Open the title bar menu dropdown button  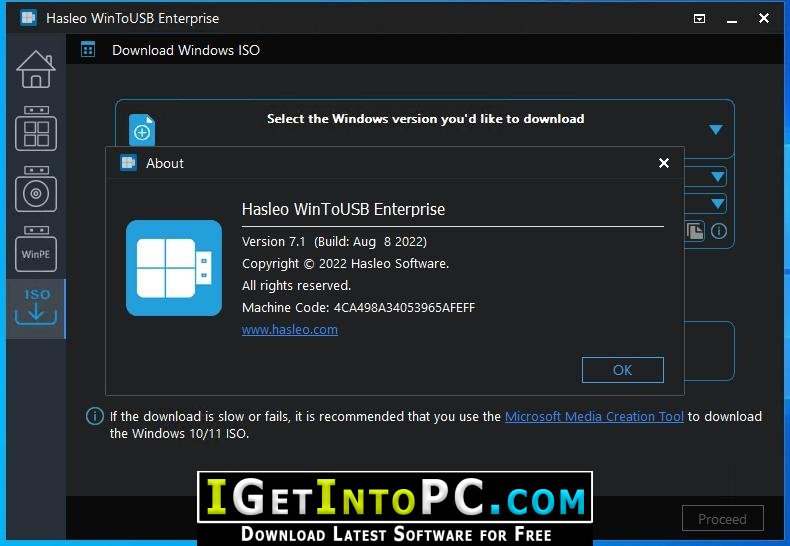[699, 19]
